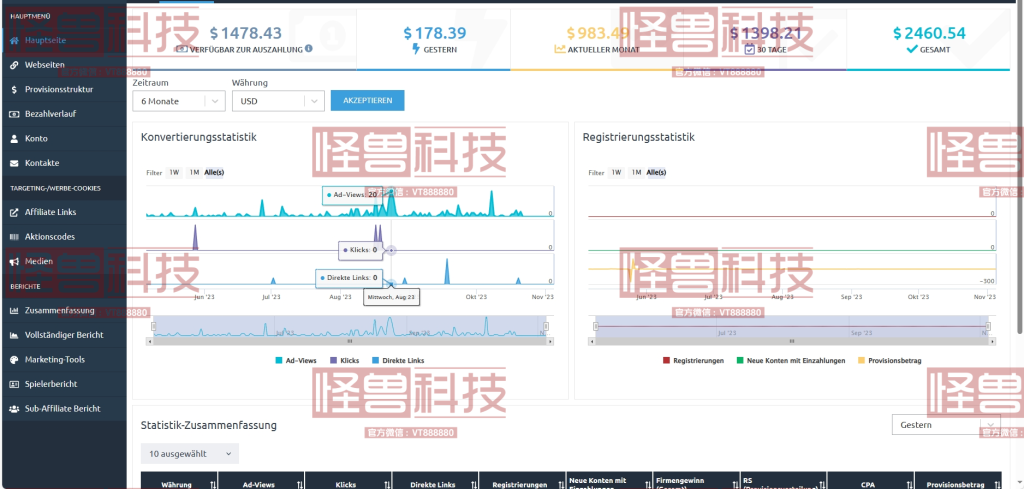
Task: Open the Zeitraum dropdown showing 6 Monate
Action: (x=179, y=101)
